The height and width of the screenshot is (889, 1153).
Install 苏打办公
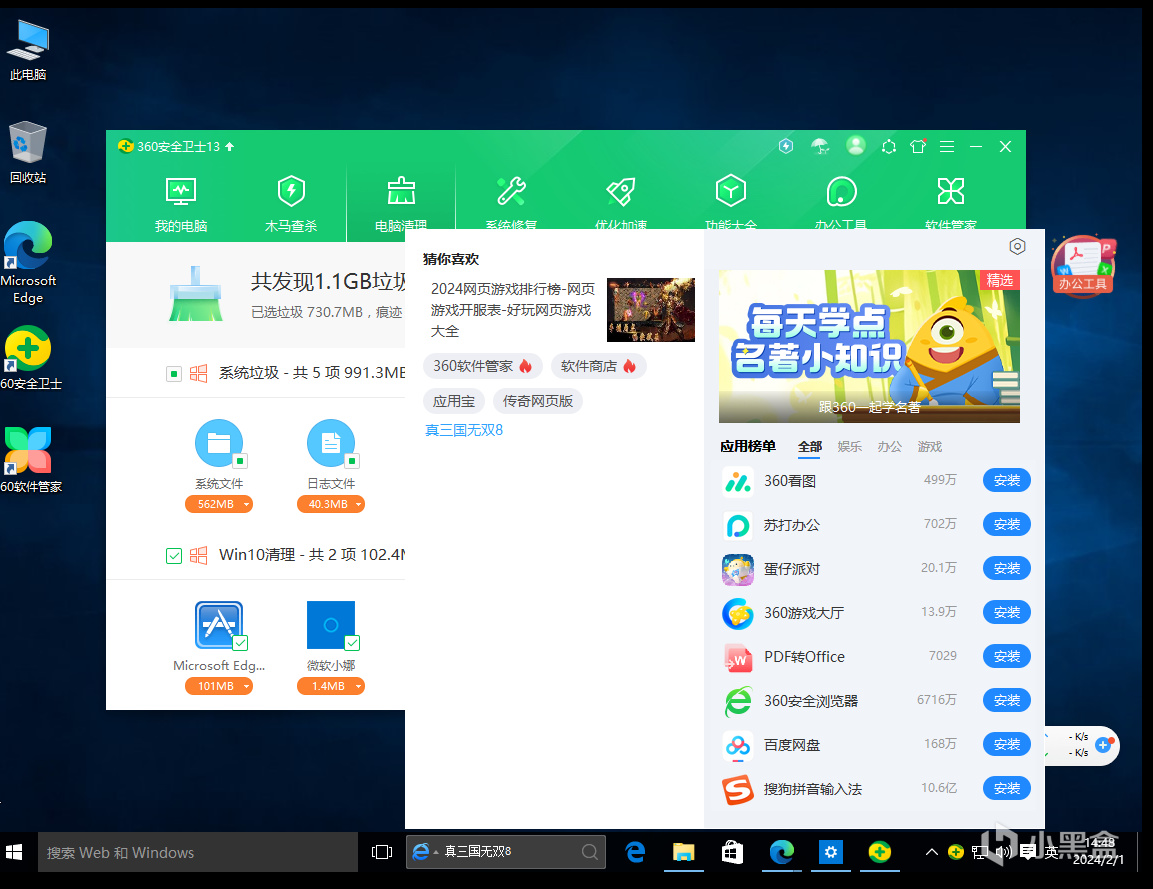click(1007, 525)
